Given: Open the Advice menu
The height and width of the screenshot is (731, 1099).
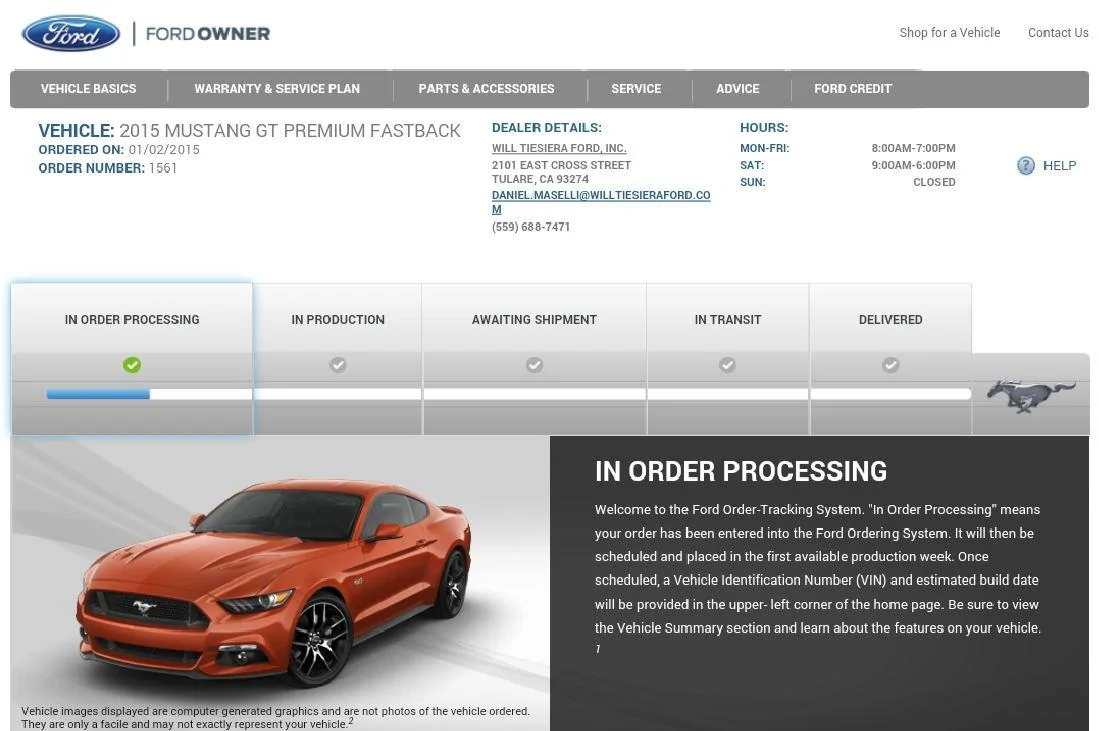Looking at the screenshot, I should [x=738, y=89].
